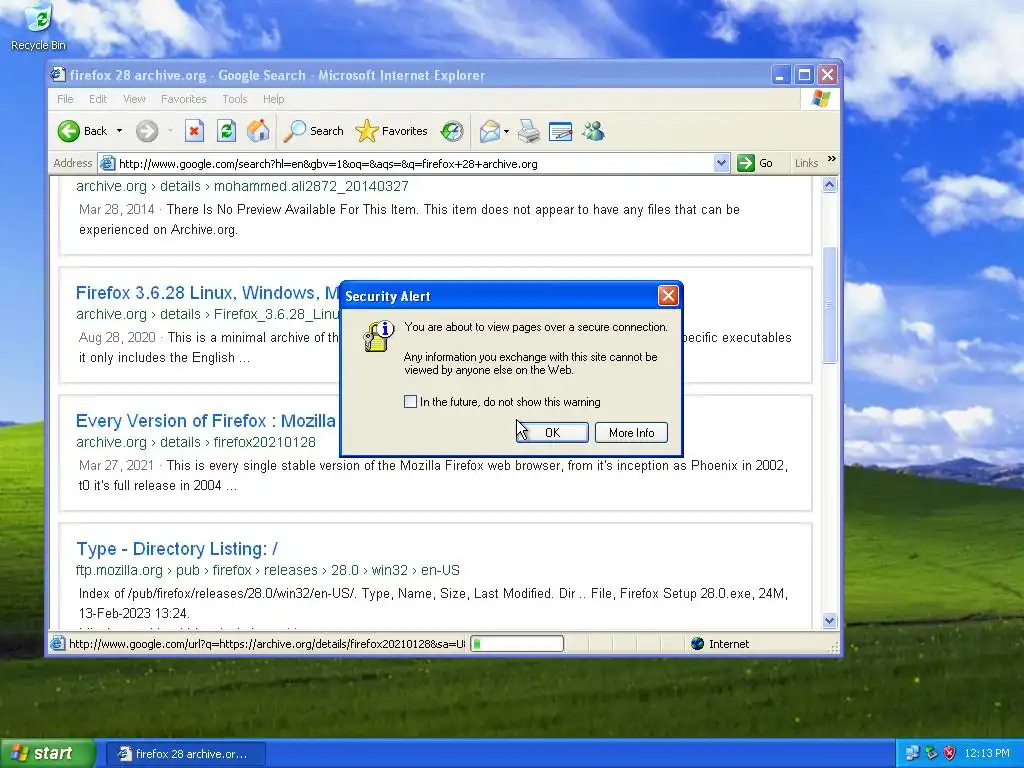The width and height of the screenshot is (1024, 768).
Task: Expand the Forward button dropdown arrow
Action: [x=170, y=131]
